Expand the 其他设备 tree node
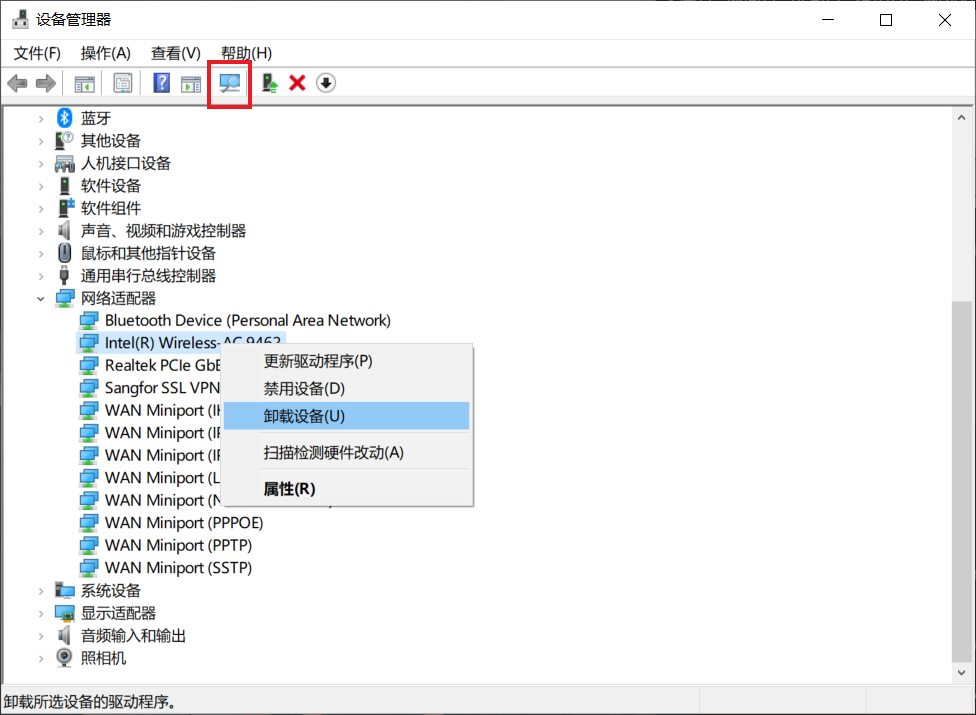The width and height of the screenshot is (976, 715). 41,141
